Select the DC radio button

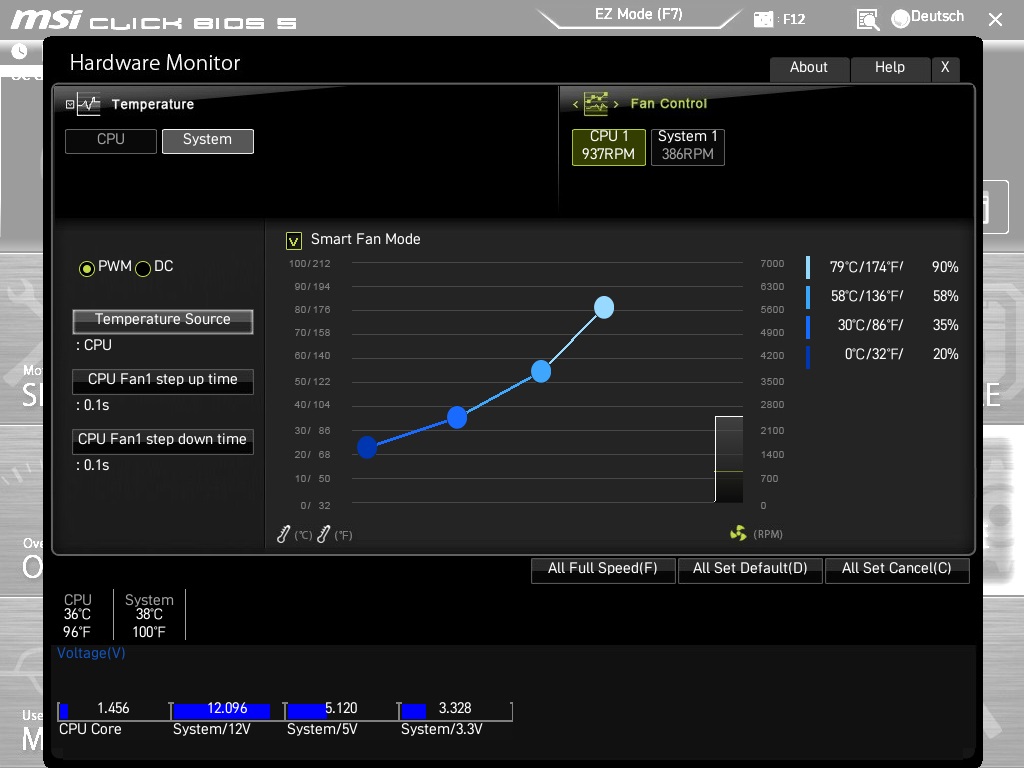[x=143, y=268]
